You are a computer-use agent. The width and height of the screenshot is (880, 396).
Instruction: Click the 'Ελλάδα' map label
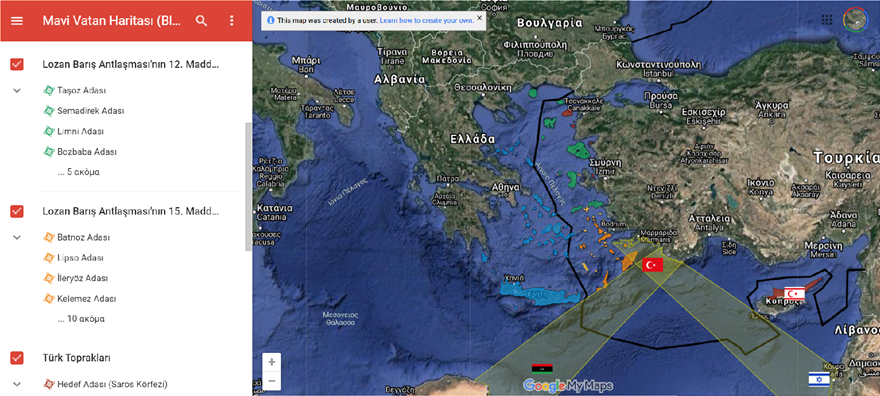tap(473, 139)
